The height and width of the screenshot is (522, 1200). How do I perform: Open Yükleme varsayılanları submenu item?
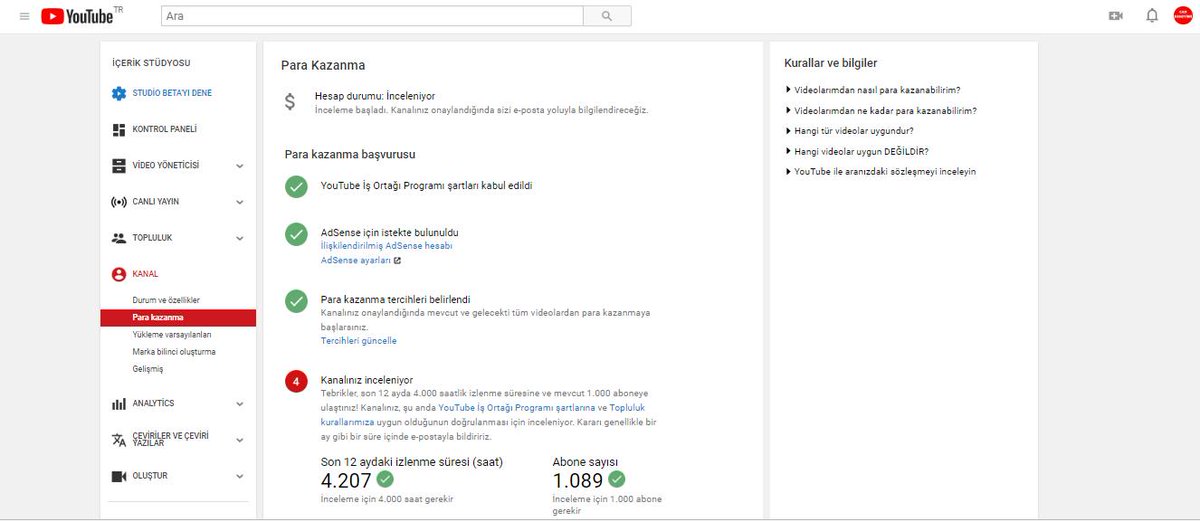172,335
